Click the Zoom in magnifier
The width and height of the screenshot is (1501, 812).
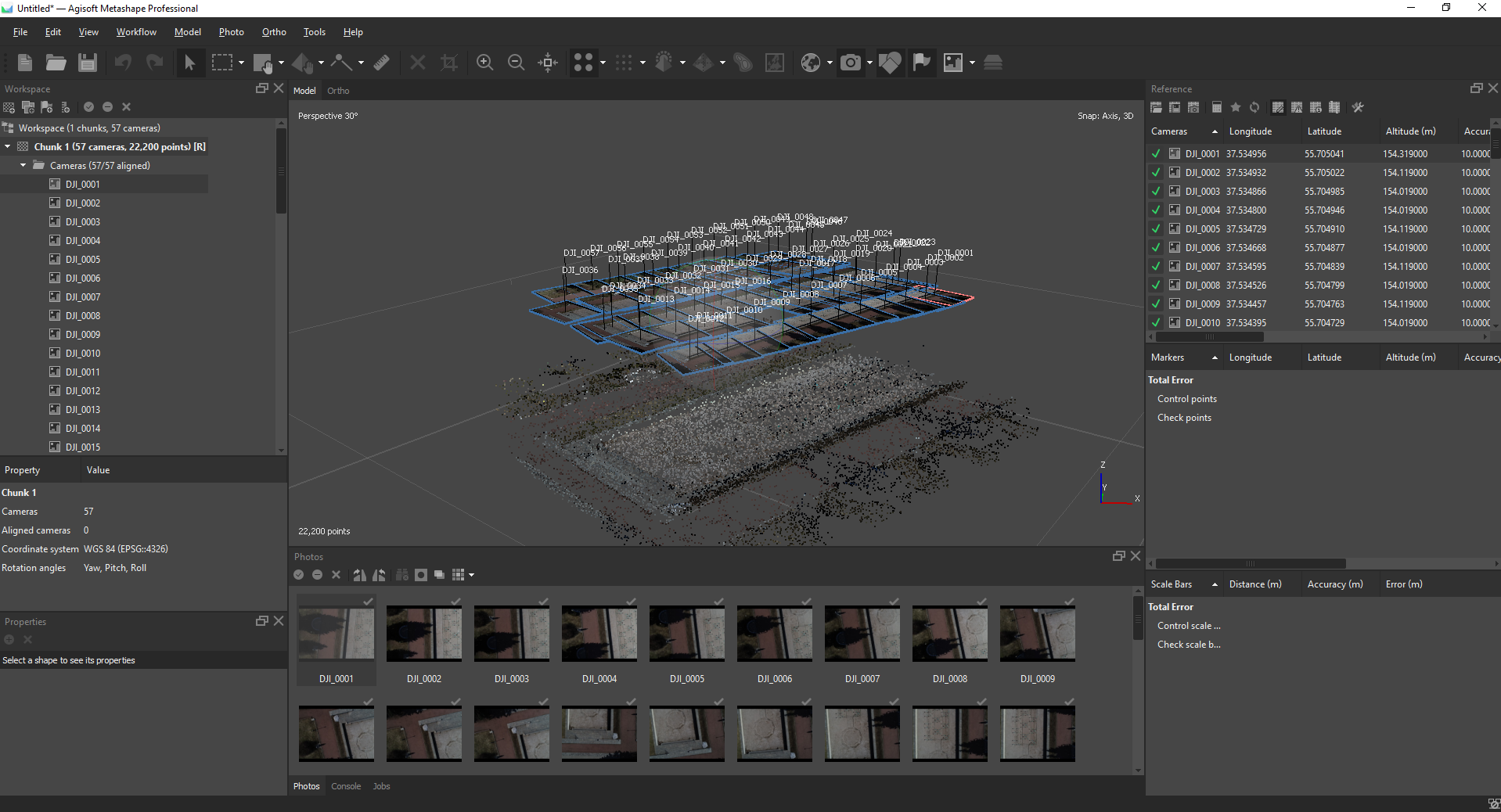484,63
